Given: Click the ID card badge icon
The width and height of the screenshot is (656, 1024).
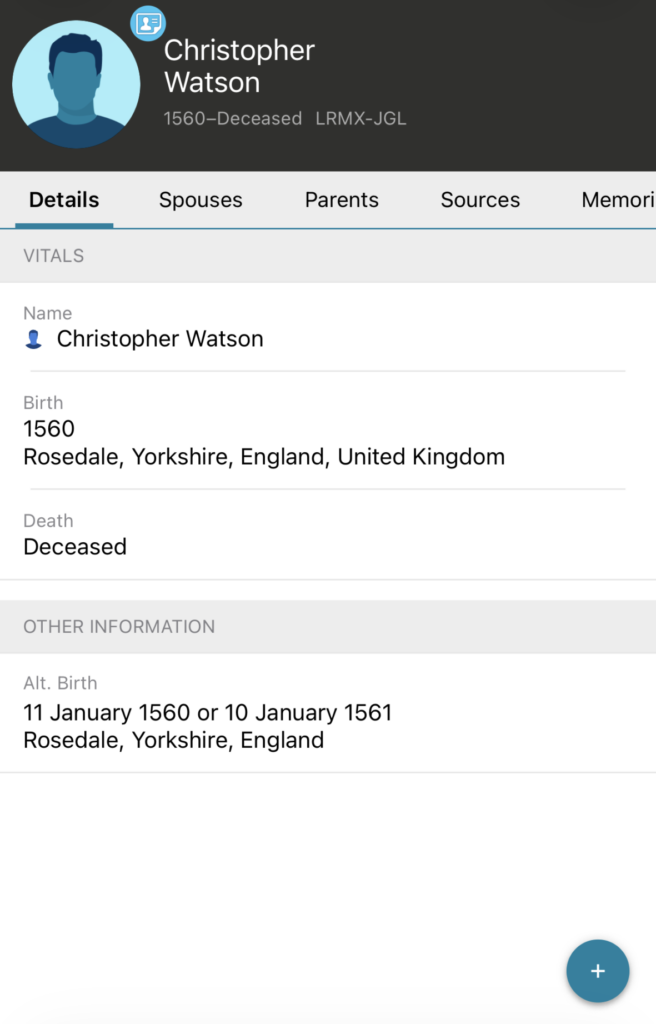Looking at the screenshot, I should point(148,22).
